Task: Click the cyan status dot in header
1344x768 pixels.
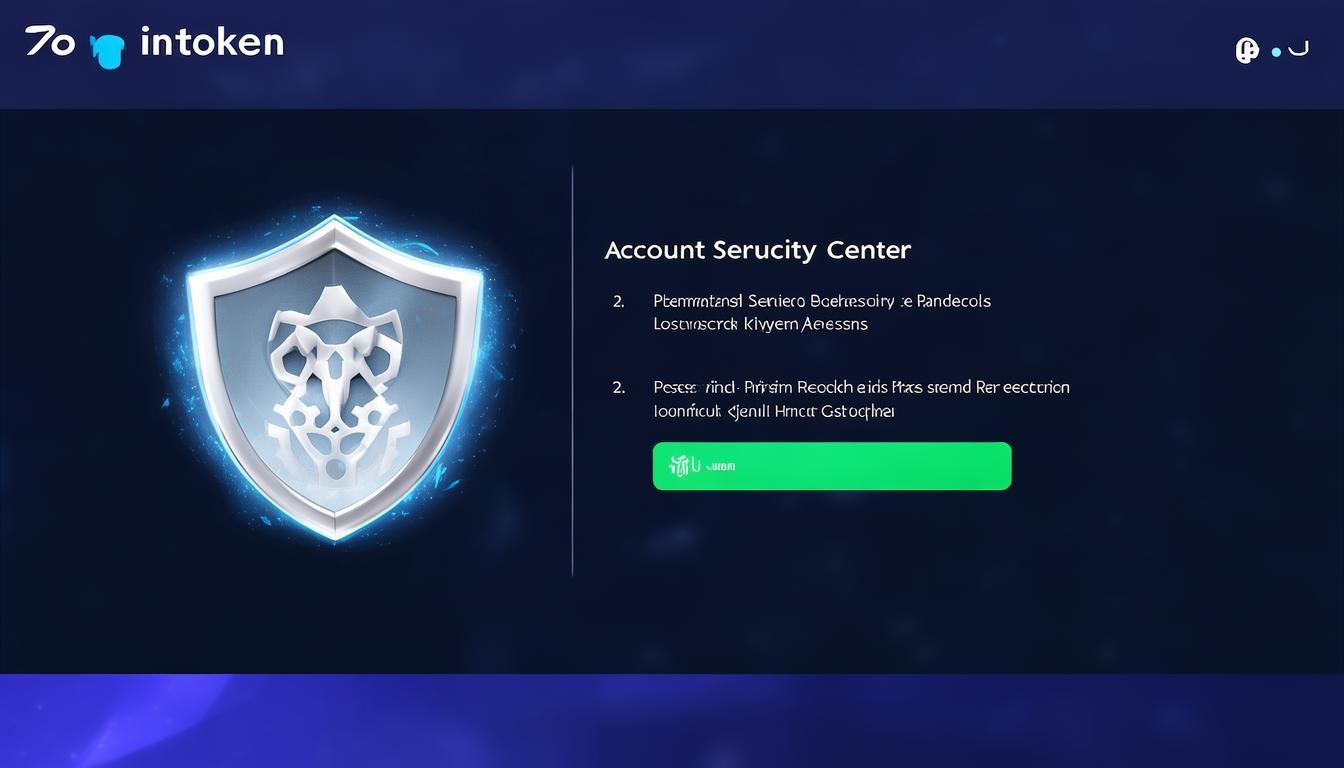Action: click(1276, 52)
